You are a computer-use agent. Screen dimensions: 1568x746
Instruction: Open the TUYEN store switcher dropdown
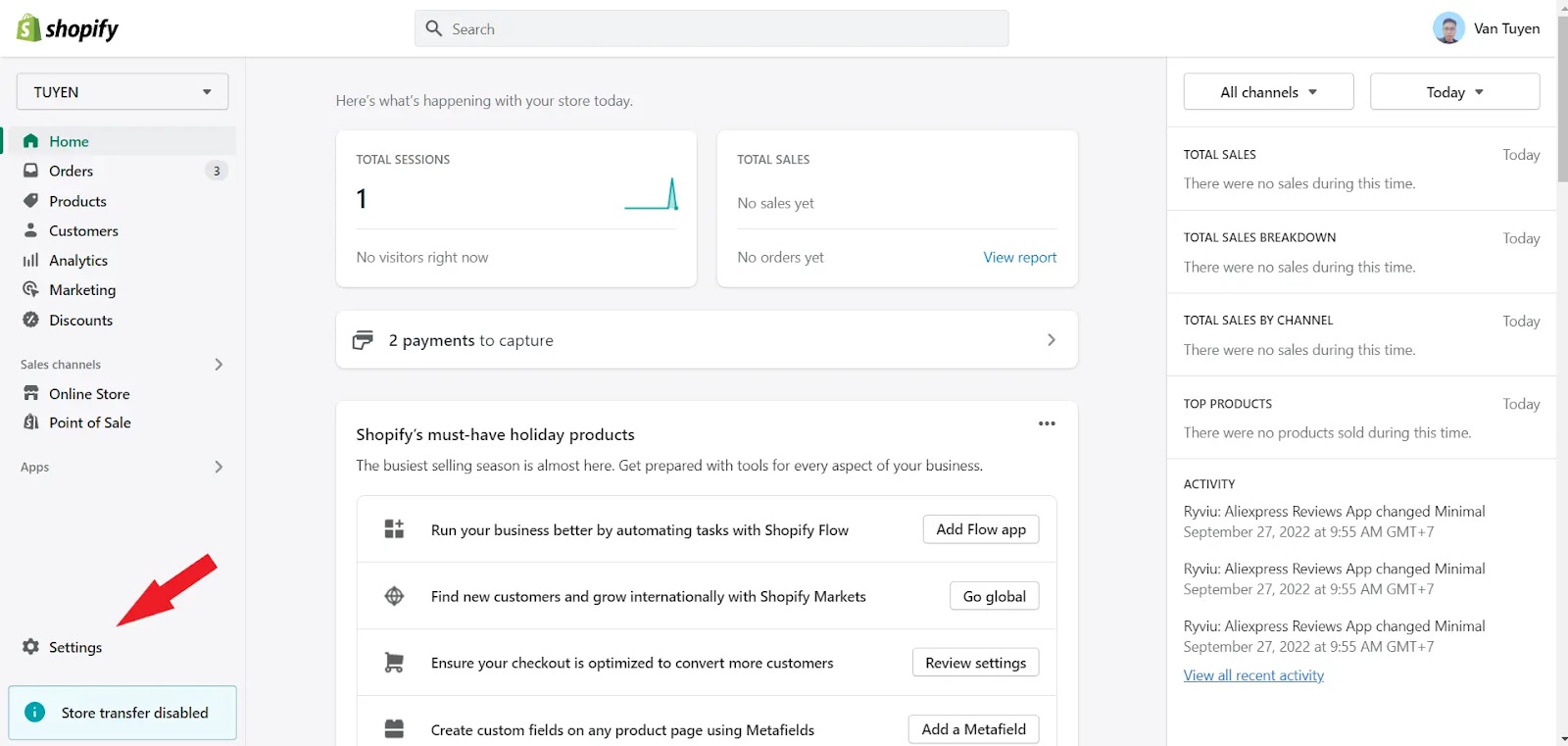point(122,92)
